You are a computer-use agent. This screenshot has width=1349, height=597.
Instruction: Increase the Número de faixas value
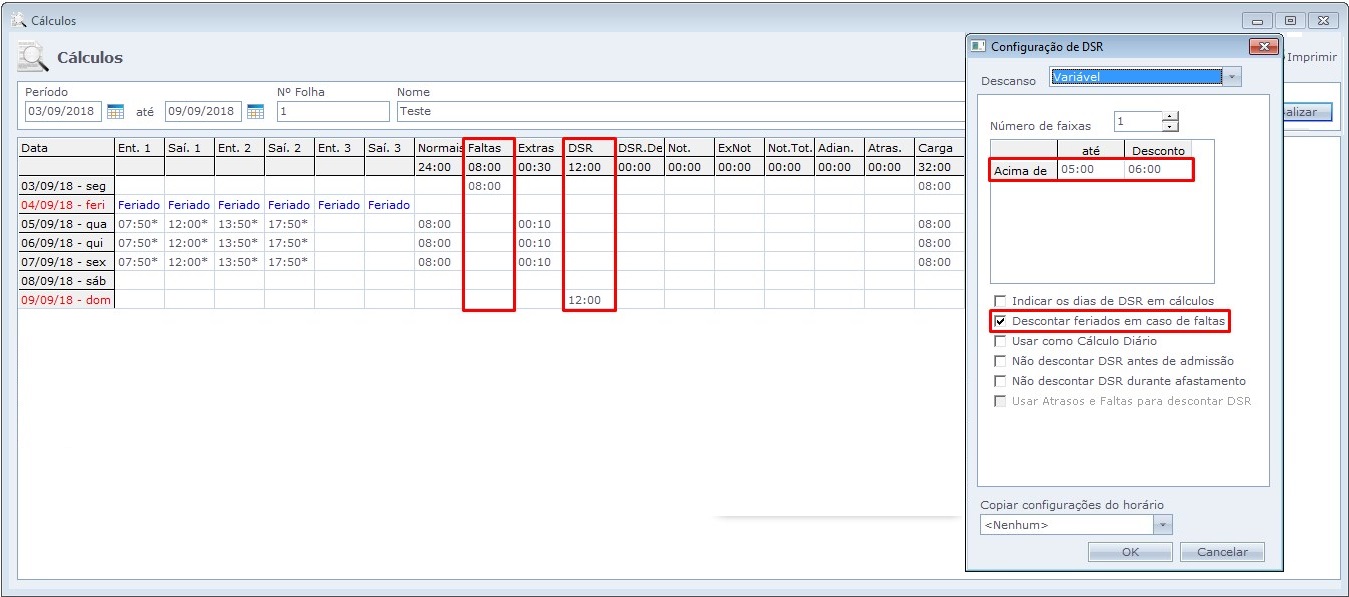click(1170, 117)
